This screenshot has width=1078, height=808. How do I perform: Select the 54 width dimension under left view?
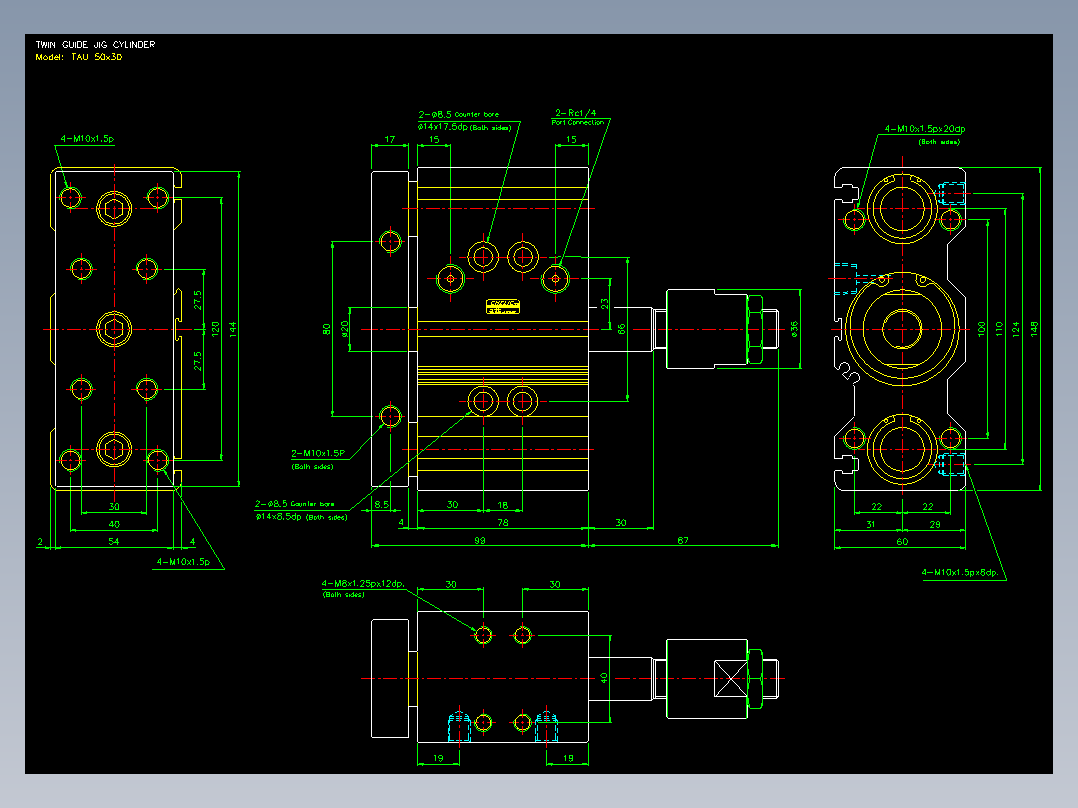(x=113, y=542)
